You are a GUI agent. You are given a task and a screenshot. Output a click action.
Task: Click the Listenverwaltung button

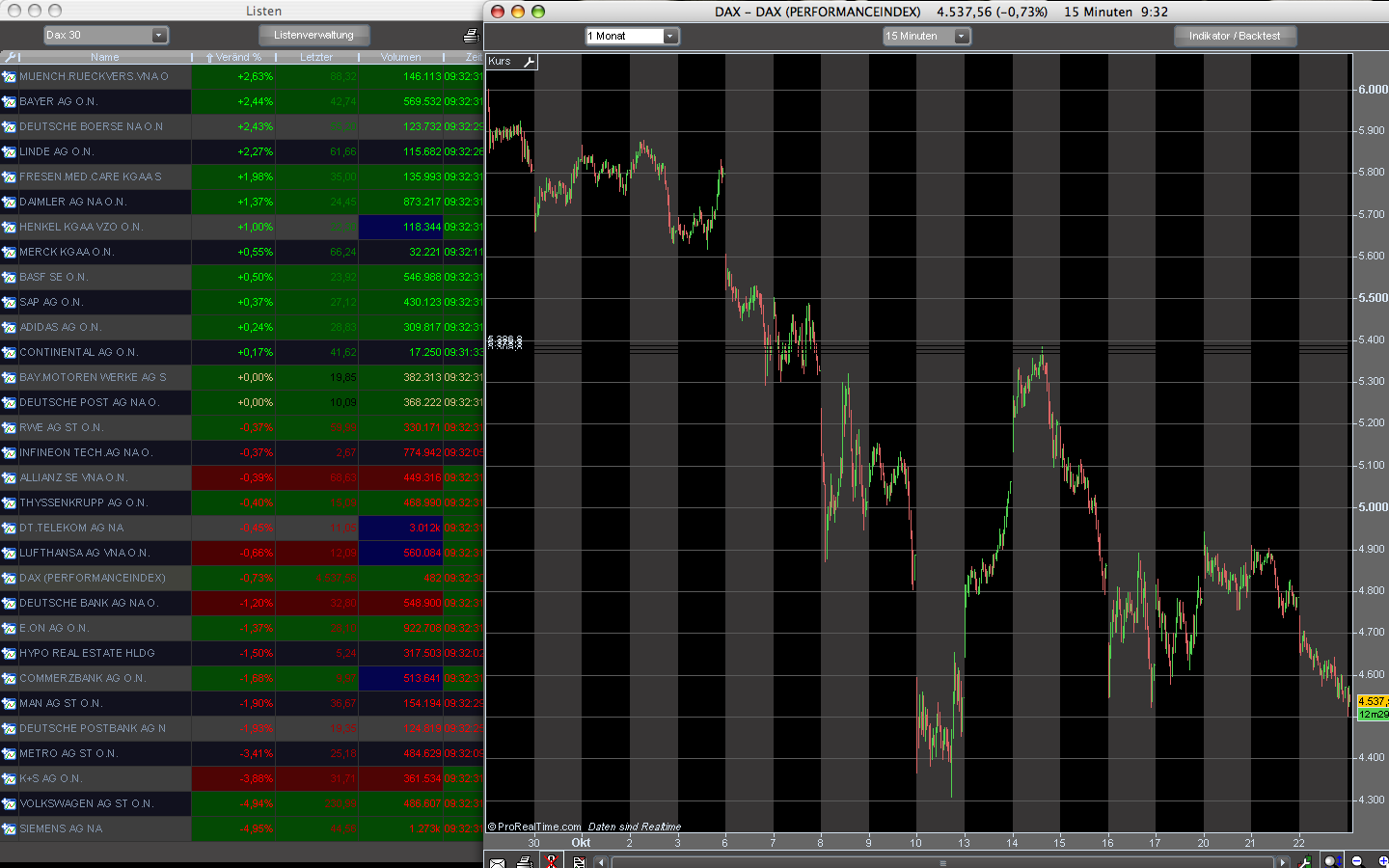[x=313, y=36]
